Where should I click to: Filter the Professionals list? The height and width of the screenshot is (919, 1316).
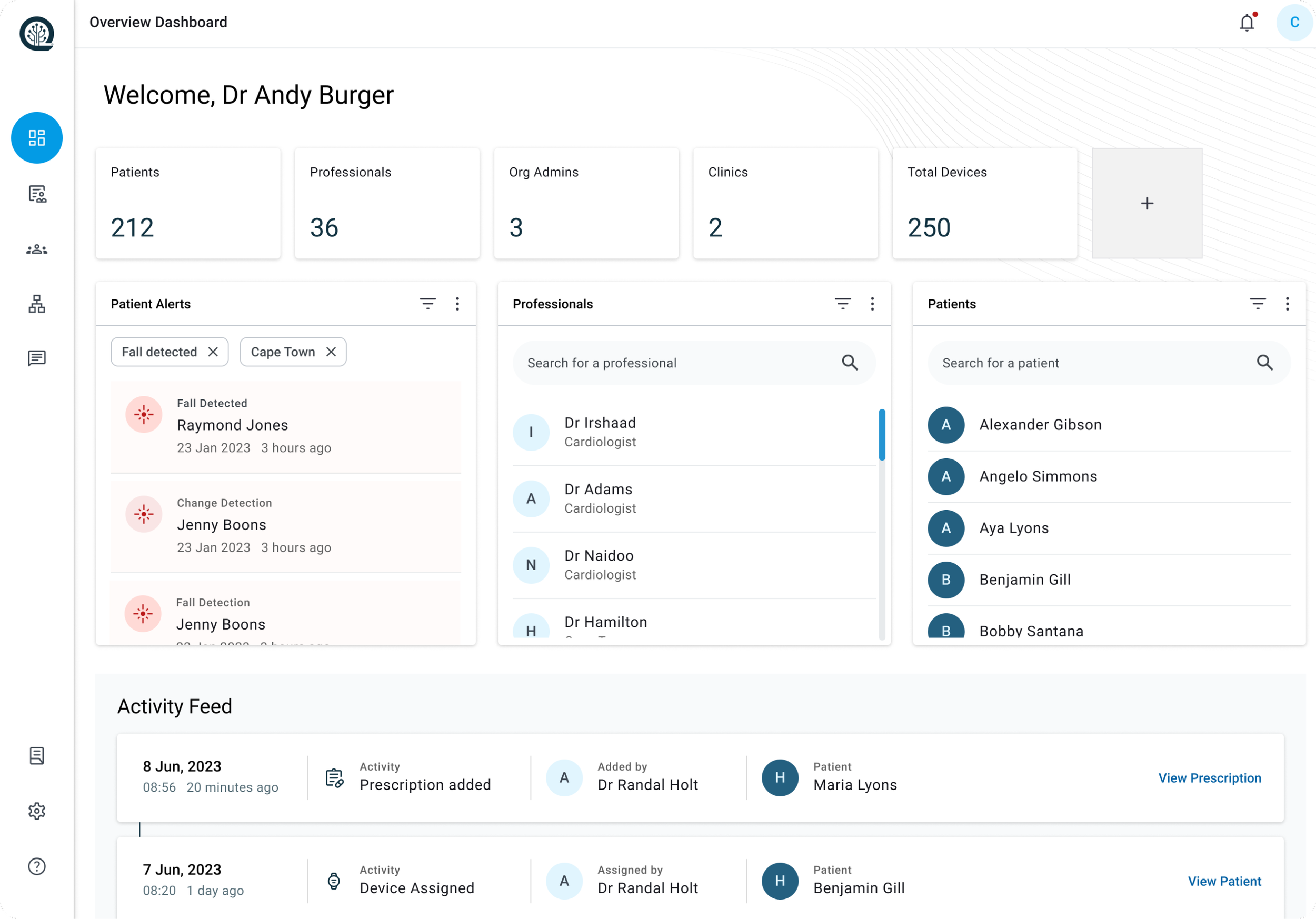click(x=843, y=304)
